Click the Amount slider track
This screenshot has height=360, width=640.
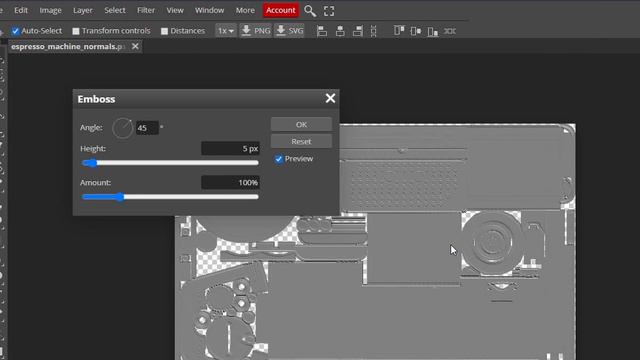click(170, 197)
